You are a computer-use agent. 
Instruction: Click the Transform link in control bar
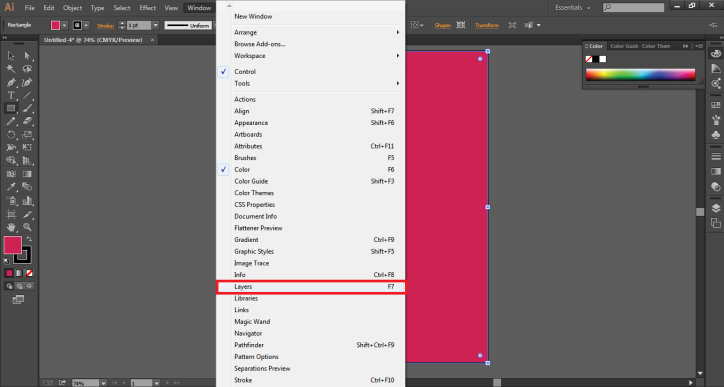(487, 25)
